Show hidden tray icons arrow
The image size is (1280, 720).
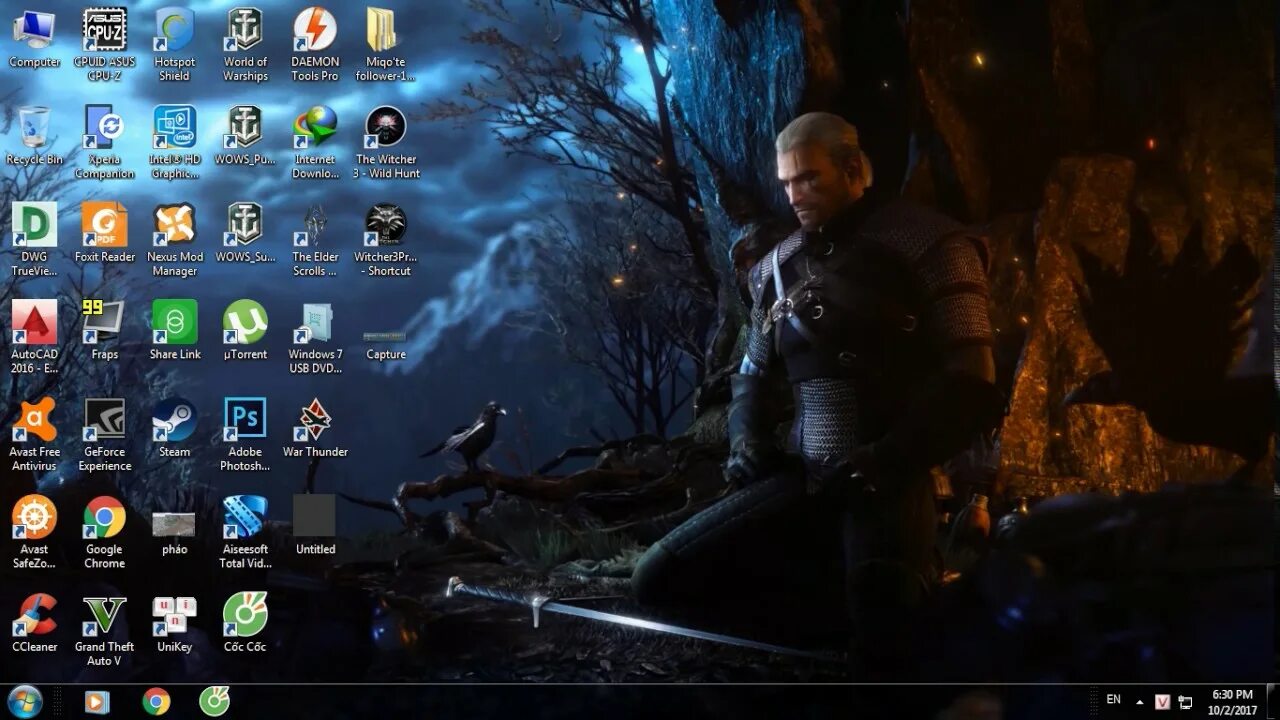coord(1140,702)
